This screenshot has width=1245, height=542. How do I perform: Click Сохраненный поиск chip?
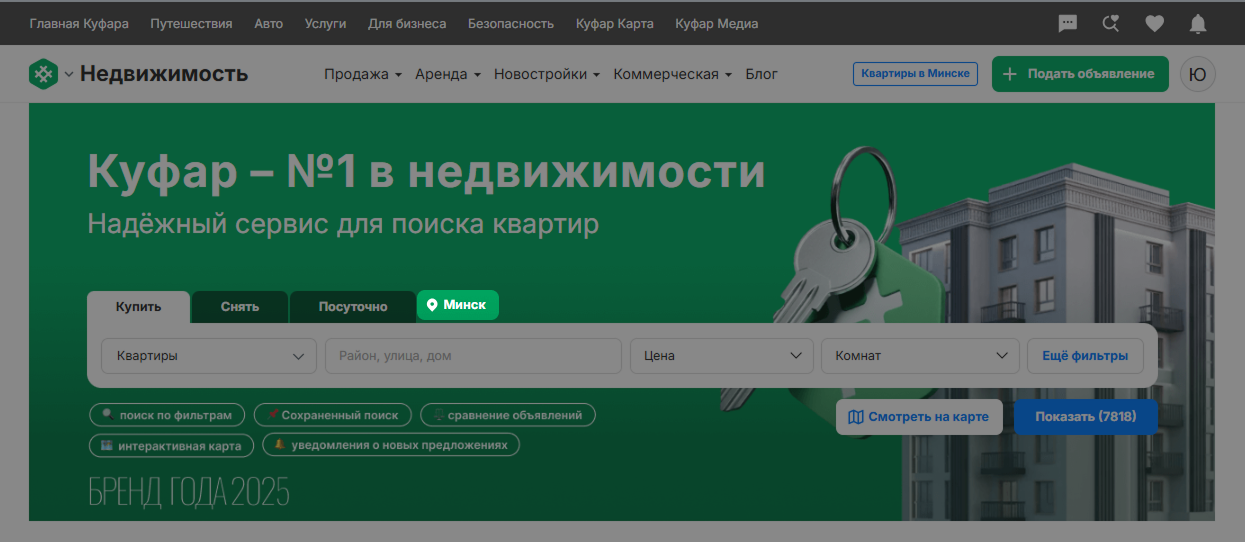332,415
